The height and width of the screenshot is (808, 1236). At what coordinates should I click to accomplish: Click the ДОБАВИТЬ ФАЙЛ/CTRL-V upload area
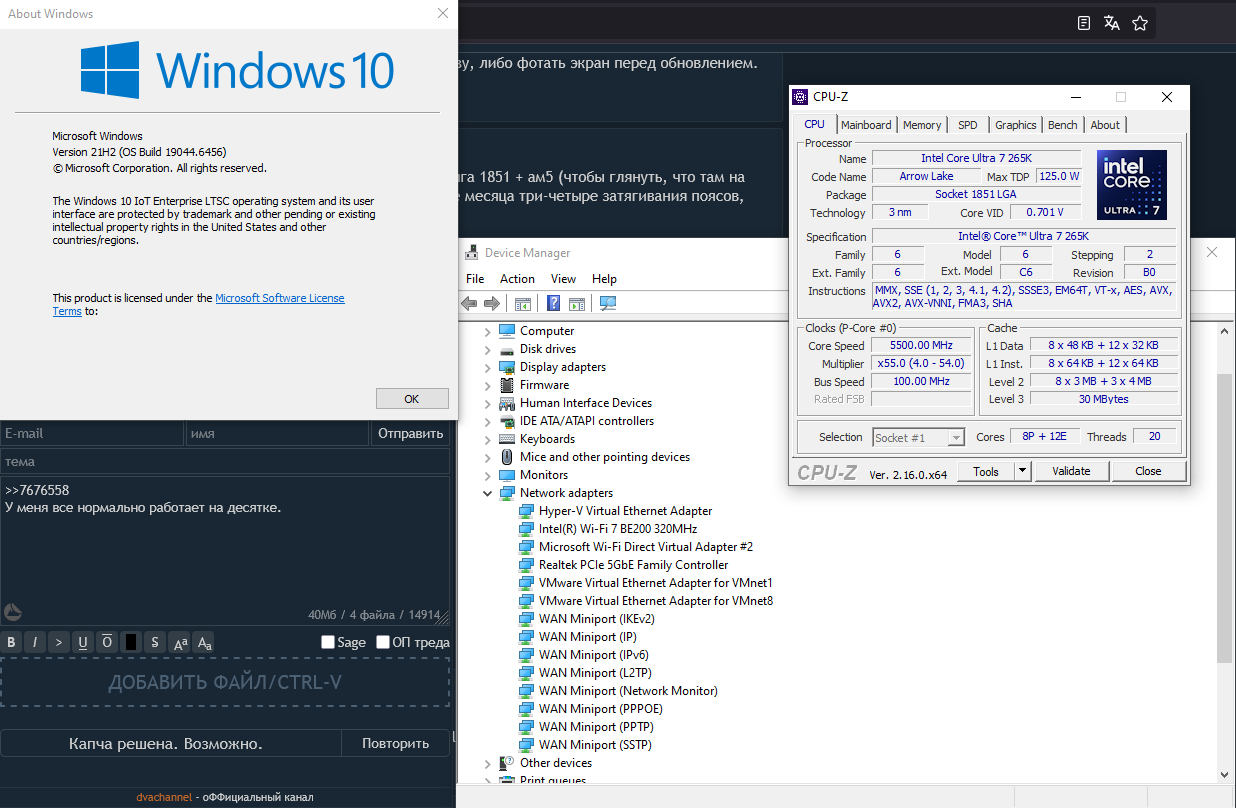[x=225, y=682]
